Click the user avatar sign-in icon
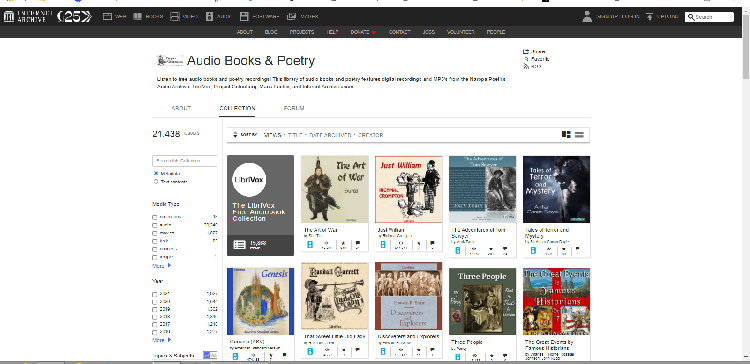Viewport: 750px width, 364px height. [x=587, y=17]
